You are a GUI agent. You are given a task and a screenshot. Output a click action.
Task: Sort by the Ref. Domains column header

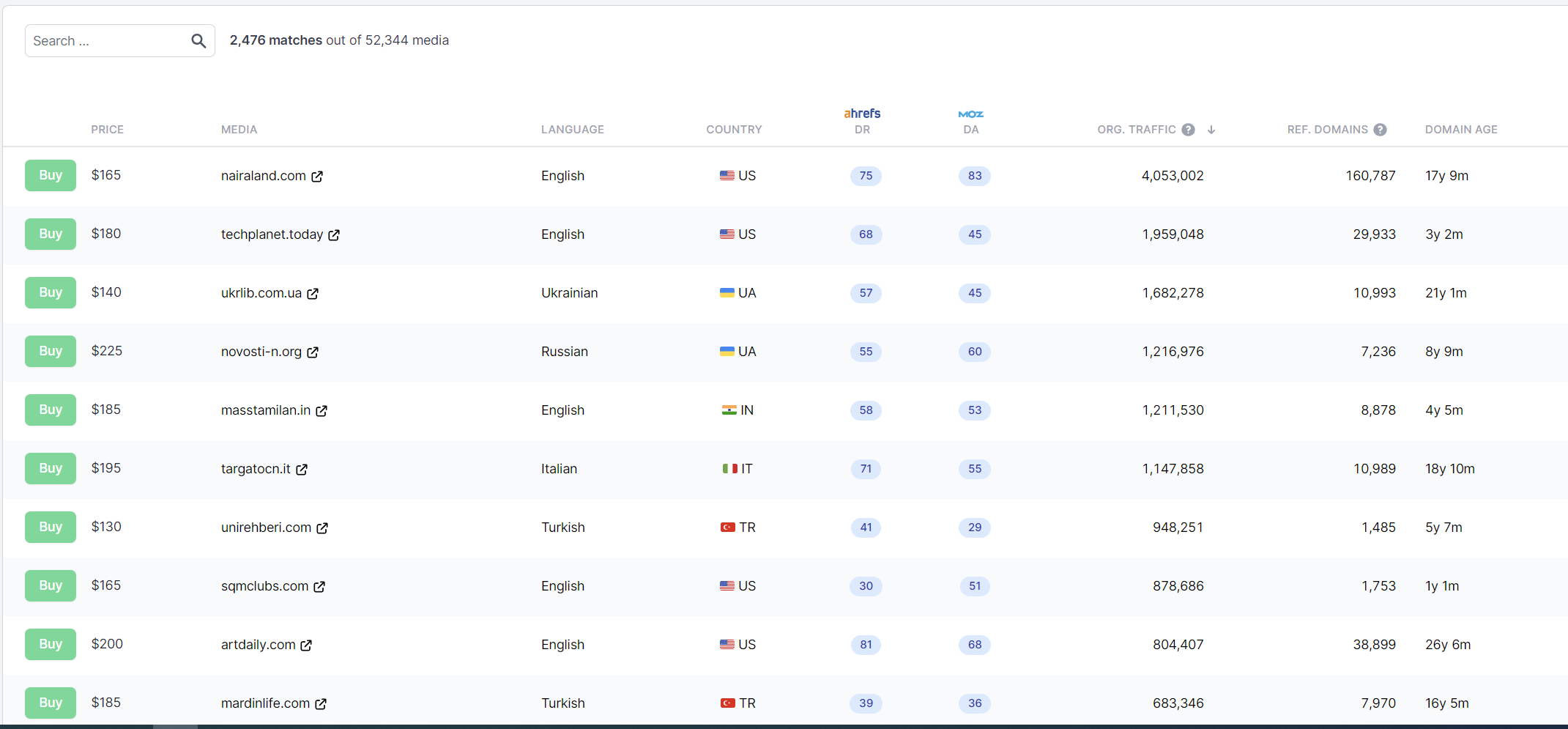[1328, 130]
